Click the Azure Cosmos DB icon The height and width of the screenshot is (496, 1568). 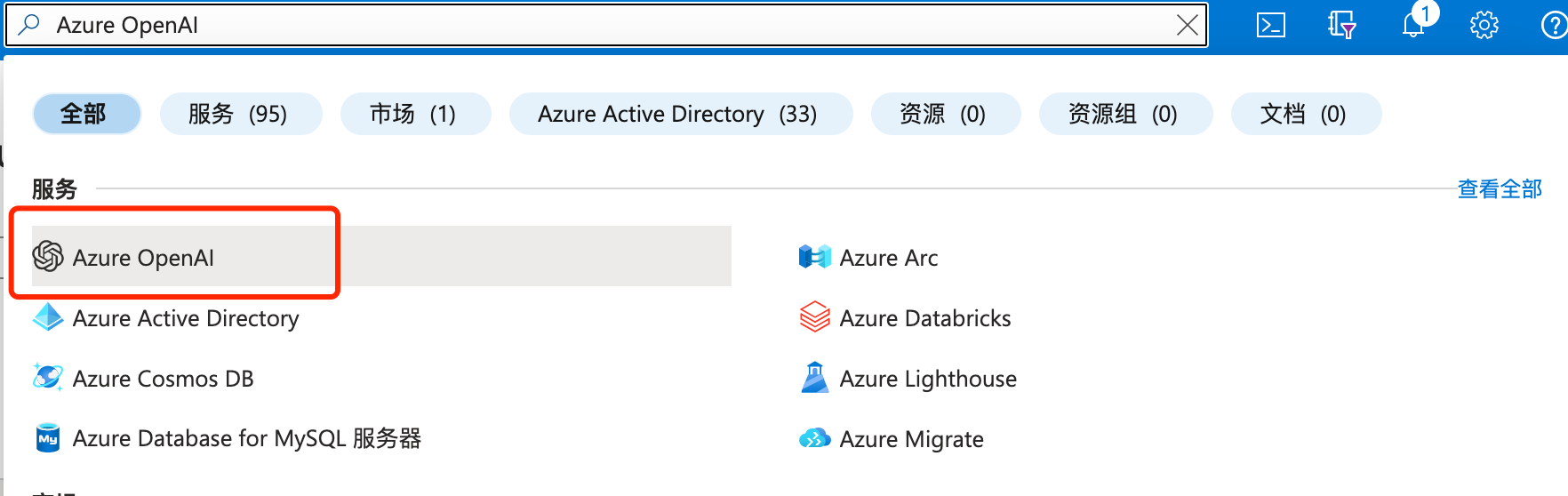pos(48,378)
